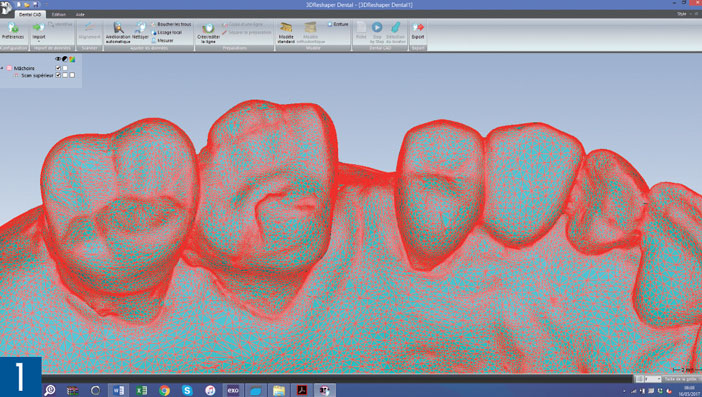Click Boucher les trous
The image size is (702, 397).
[x=171, y=24]
